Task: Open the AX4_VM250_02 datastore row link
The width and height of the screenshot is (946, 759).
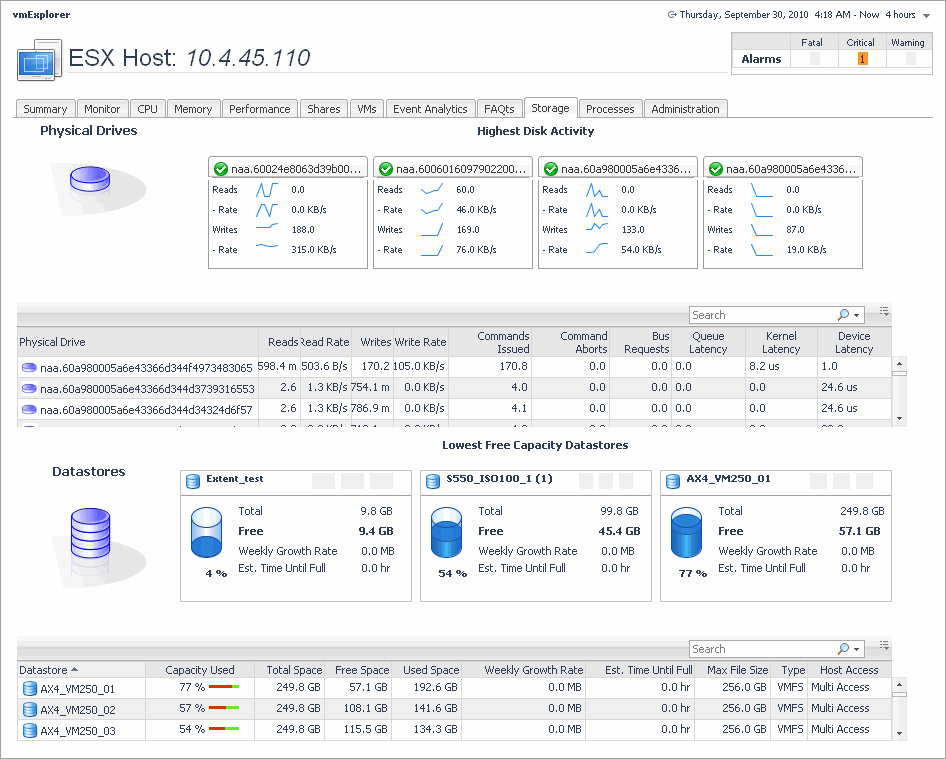Action: point(77,709)
